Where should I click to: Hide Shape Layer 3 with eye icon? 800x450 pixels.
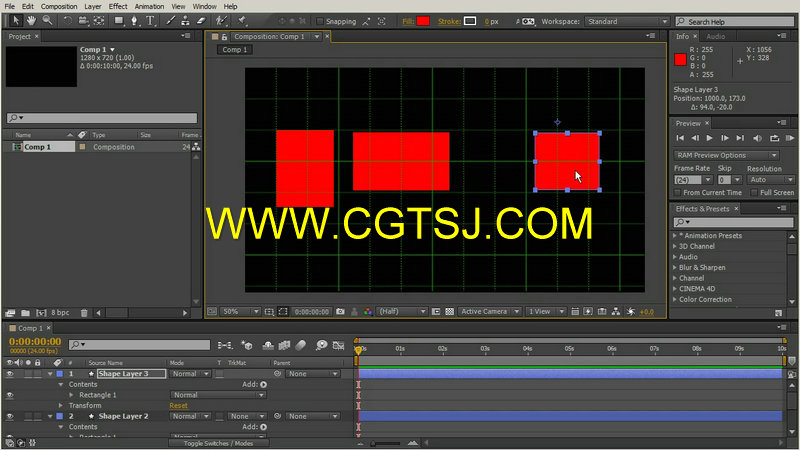coord(10,373)
